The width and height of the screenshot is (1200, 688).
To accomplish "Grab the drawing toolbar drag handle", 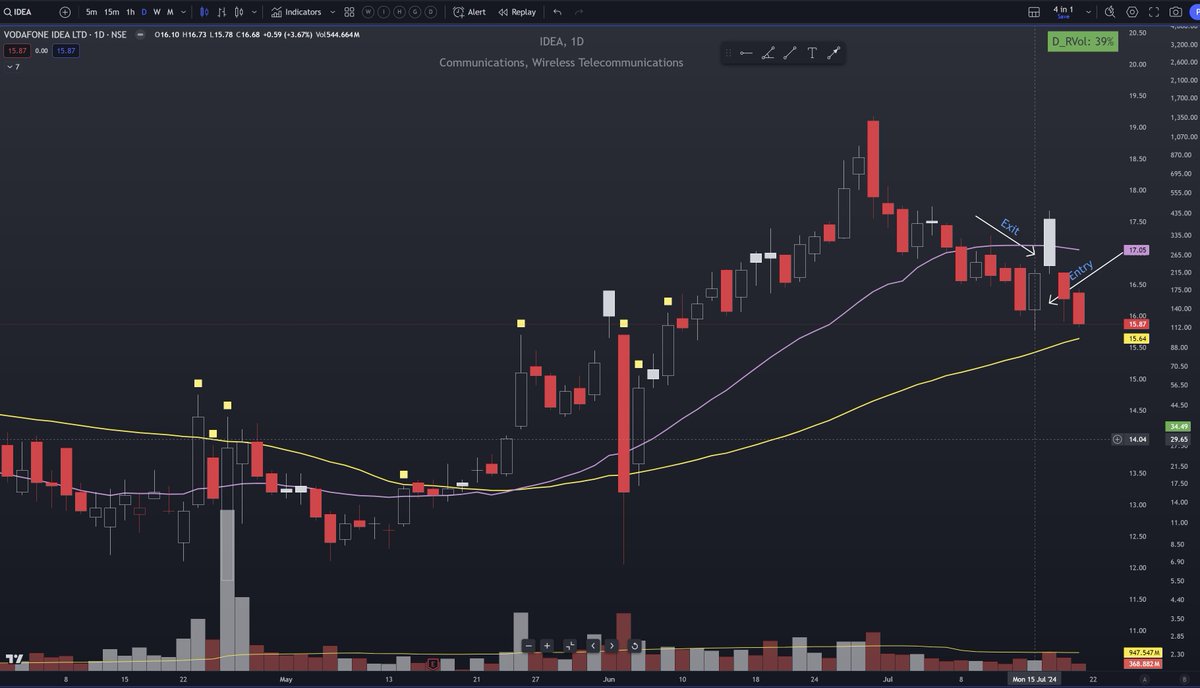I will (728, 53).
